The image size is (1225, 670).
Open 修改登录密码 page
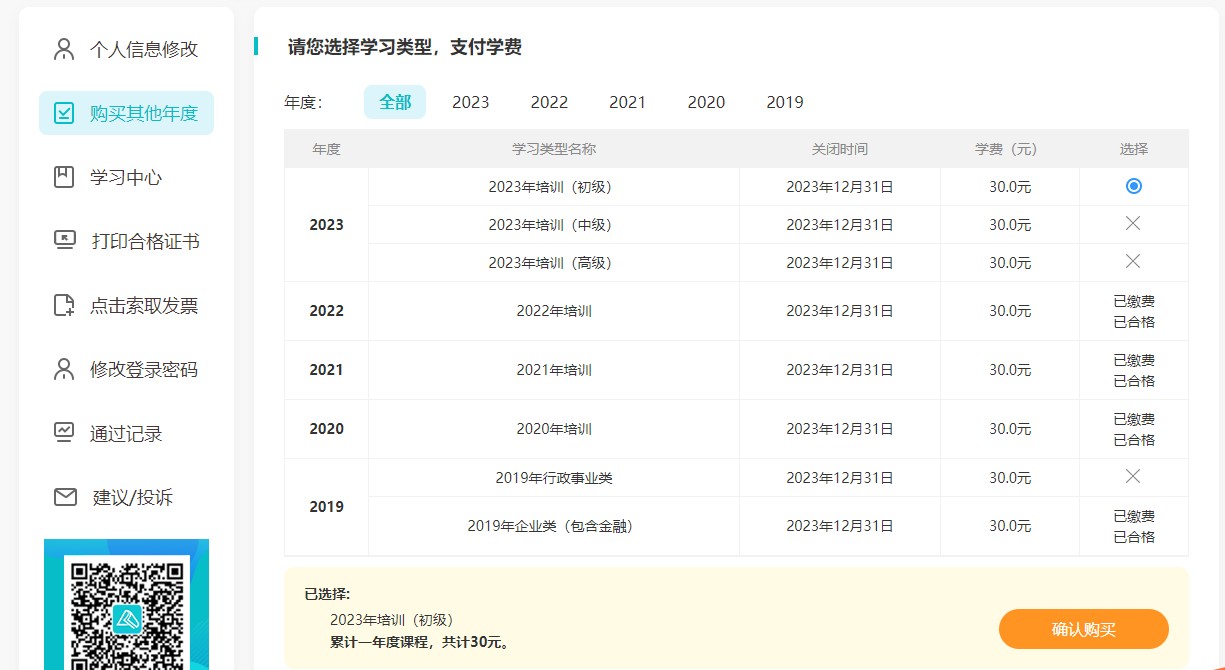(x=126, y=369)
